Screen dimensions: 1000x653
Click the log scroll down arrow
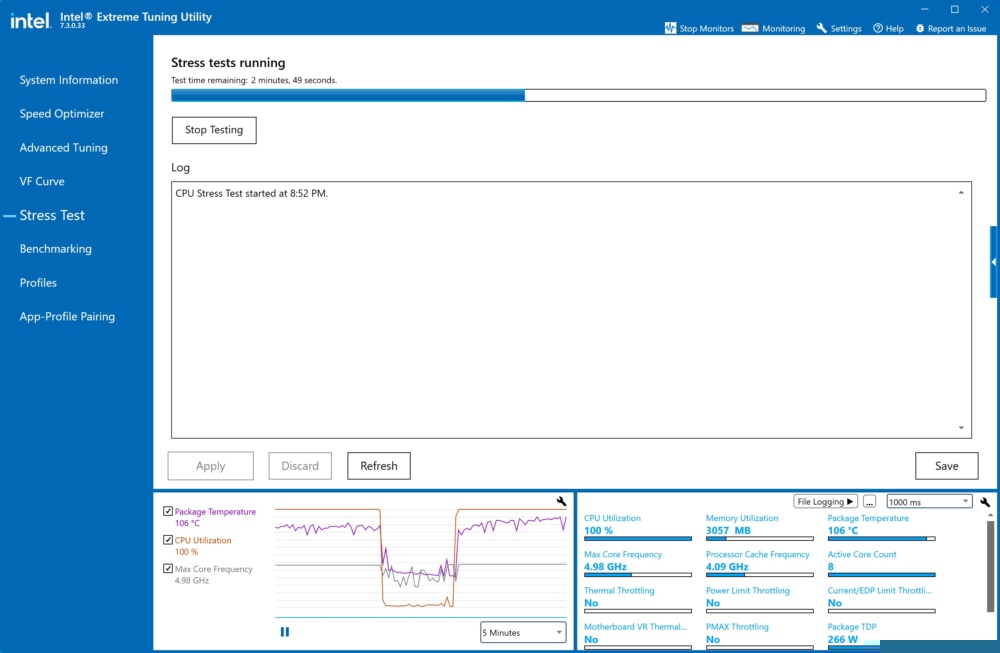click(961, 428)
